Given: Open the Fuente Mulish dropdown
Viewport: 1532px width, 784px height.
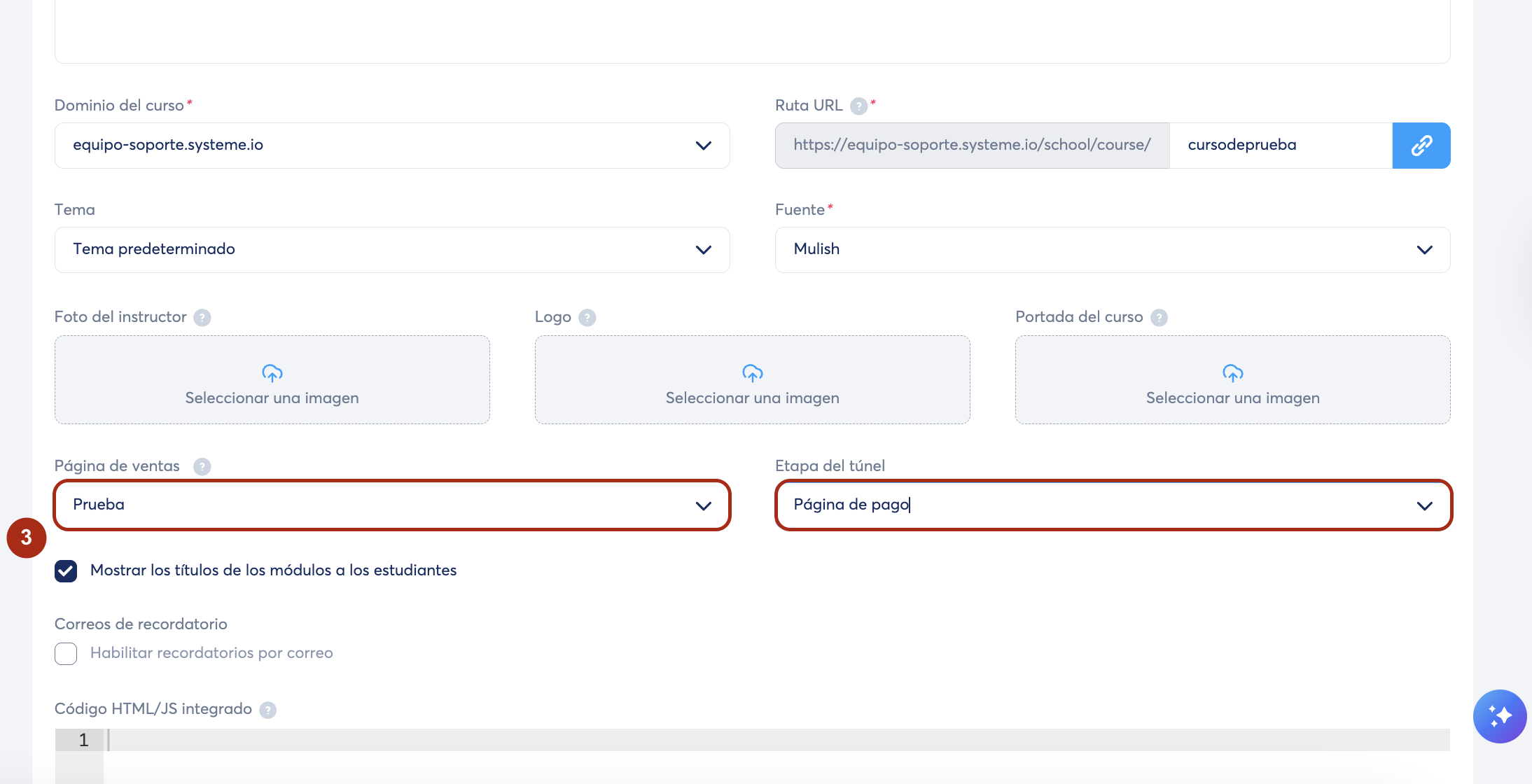Looking at the screenshot, I should pyautogui.click(x=1112, y=250).
